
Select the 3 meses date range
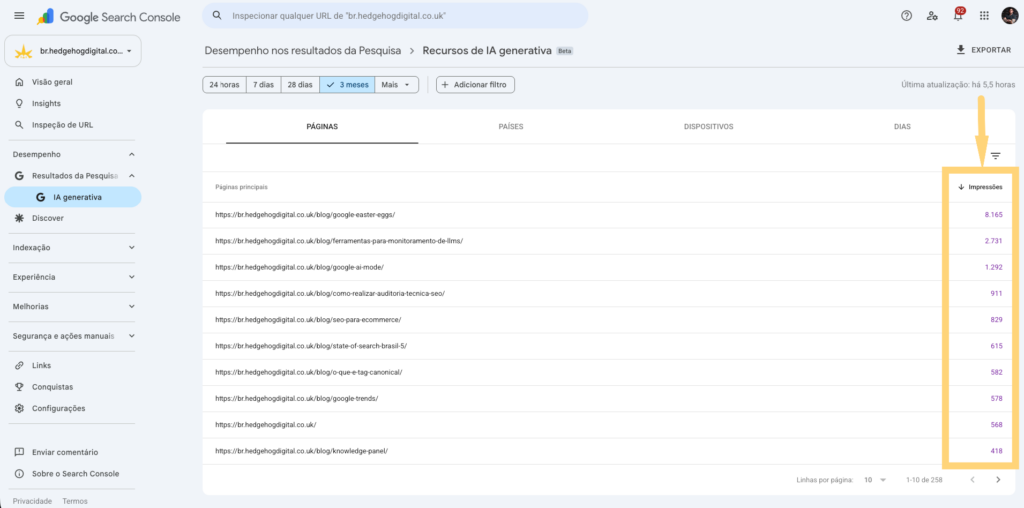click(x=347, y=85)
